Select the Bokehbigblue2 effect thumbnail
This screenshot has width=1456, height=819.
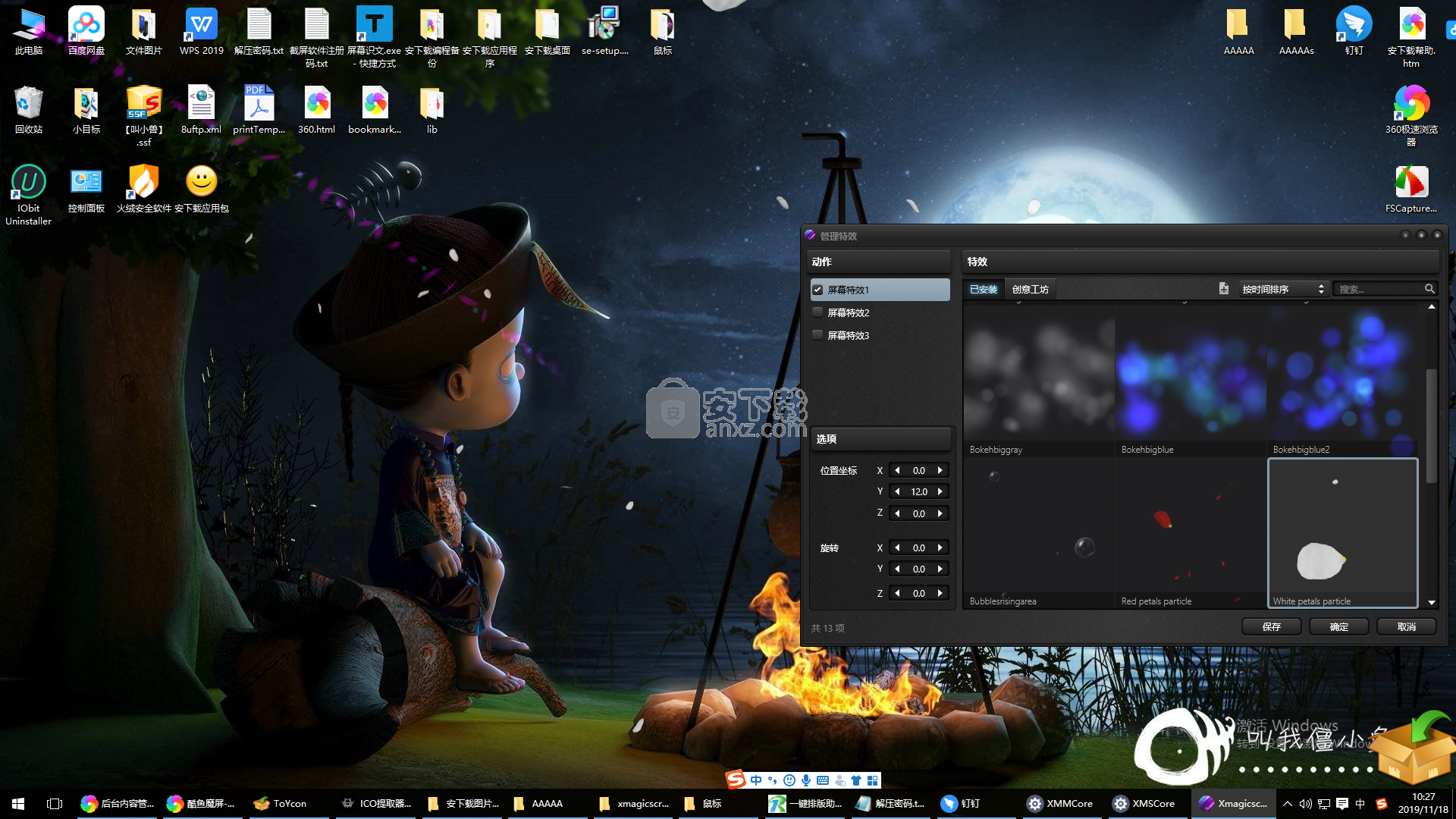click(1342, 380)
